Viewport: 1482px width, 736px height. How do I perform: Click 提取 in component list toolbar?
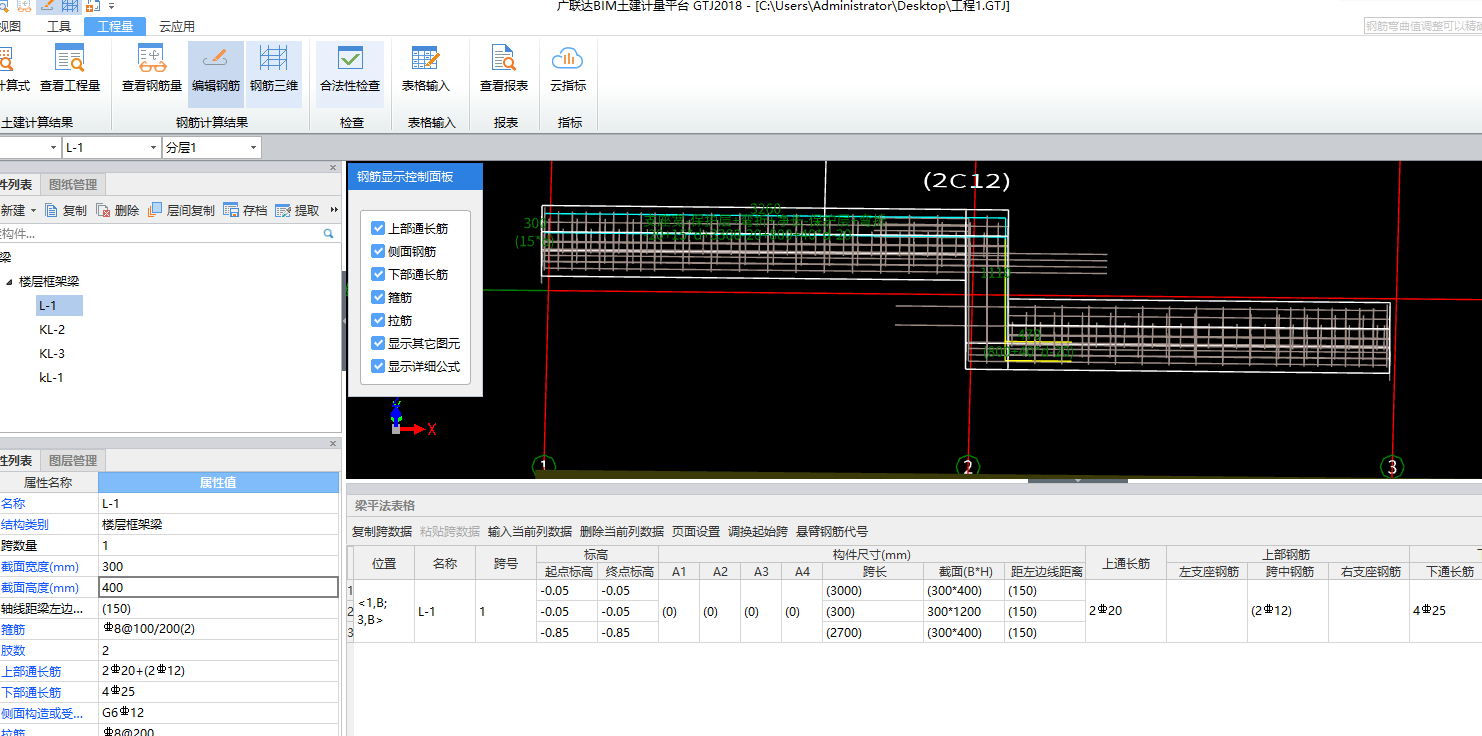click(x=297, y=210)
